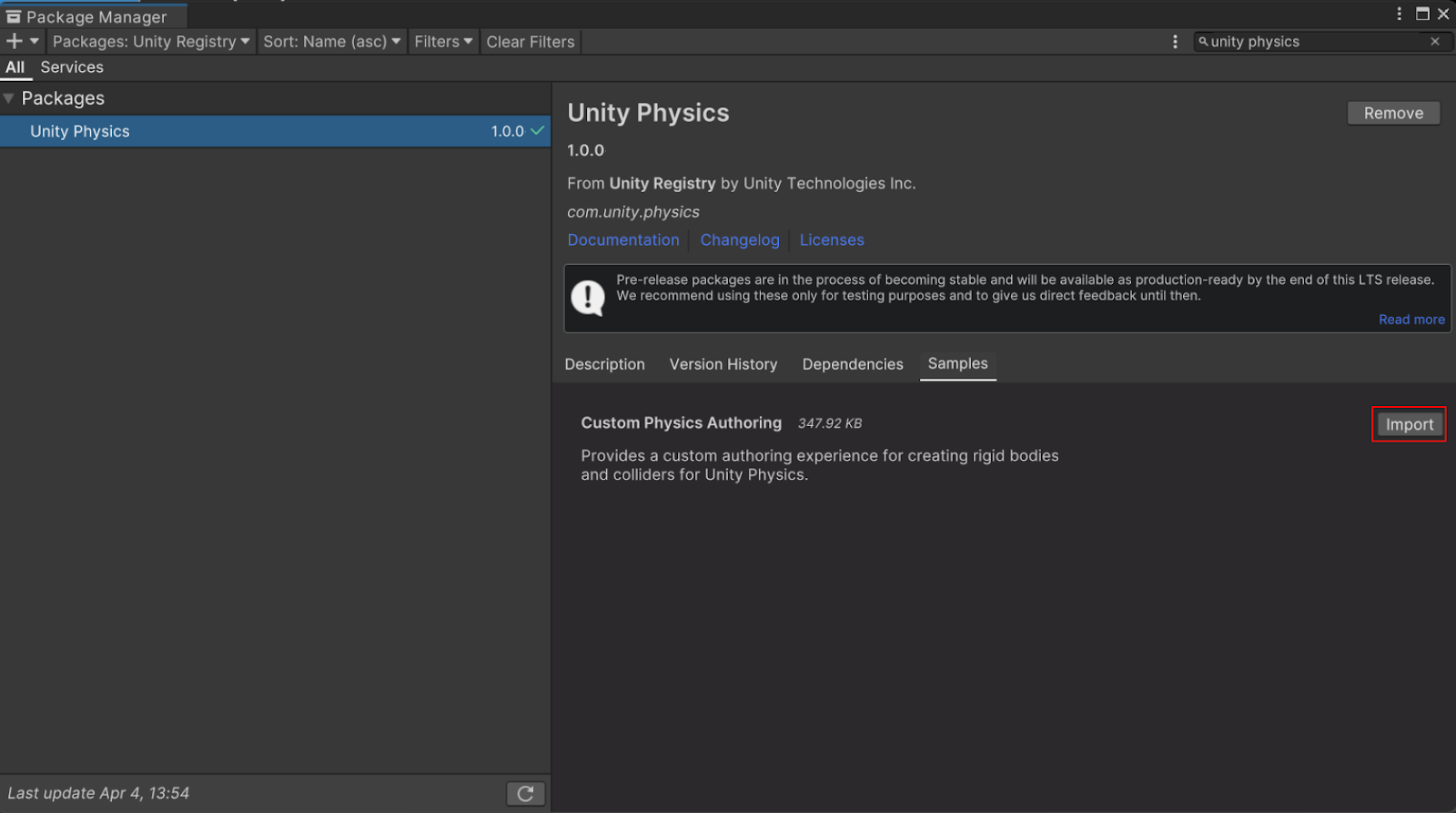Open the add package dropdown arrow
Viewport: 1456px width, 813px height.
point(35,41)
